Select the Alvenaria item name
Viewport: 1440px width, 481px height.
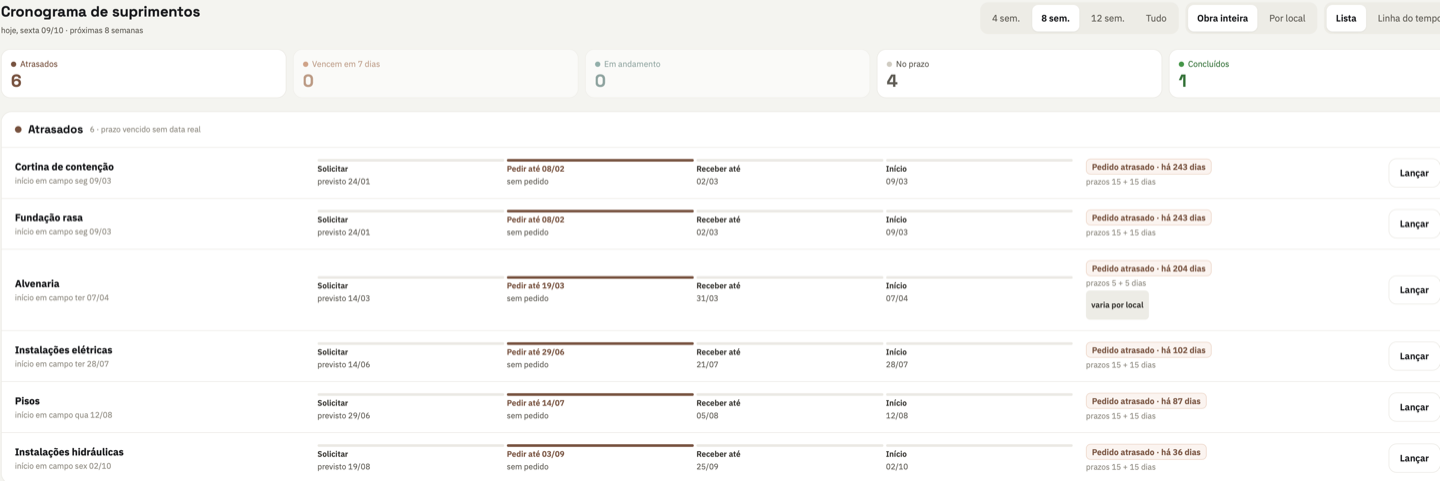point(37,284)
